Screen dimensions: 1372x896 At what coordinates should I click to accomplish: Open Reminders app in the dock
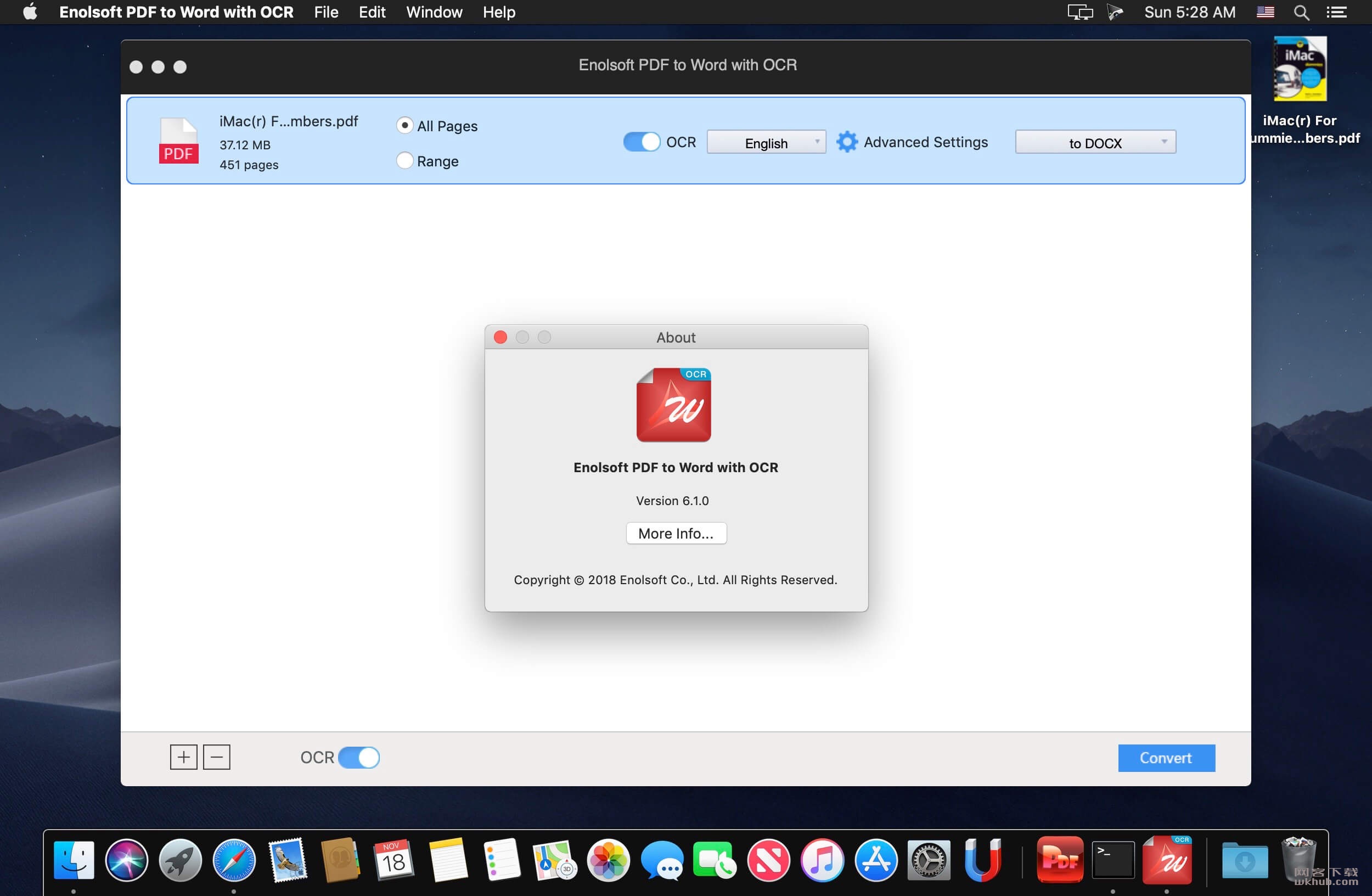502,860
